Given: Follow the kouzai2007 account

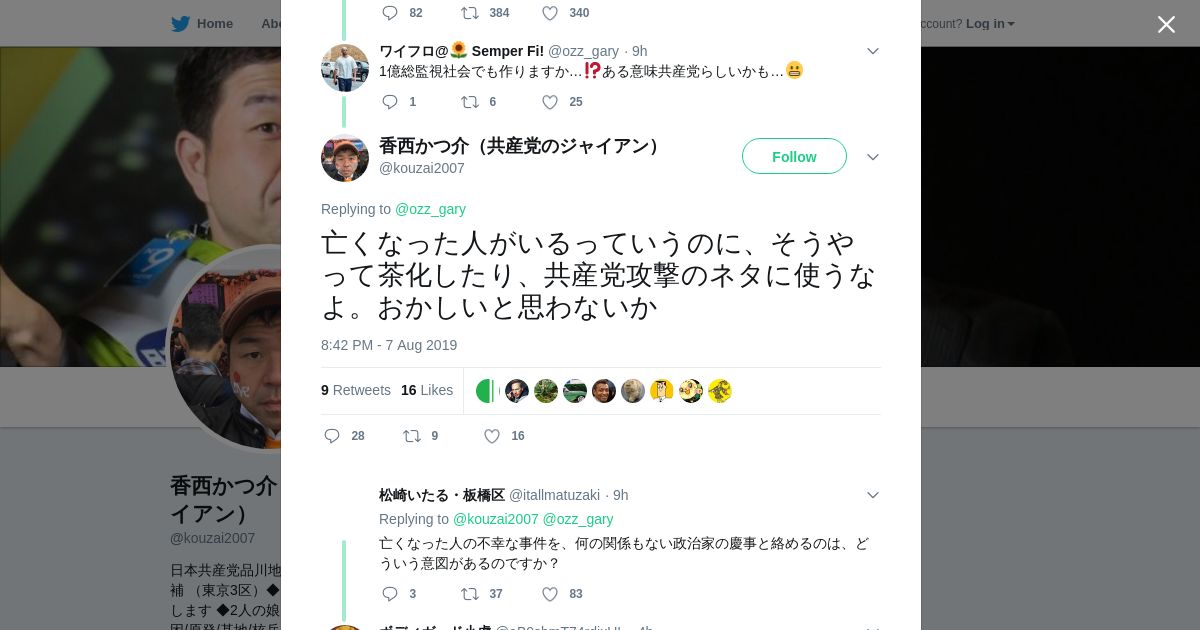Looking at the screenshot, I should pyautogui.click(x=794, y=157).
